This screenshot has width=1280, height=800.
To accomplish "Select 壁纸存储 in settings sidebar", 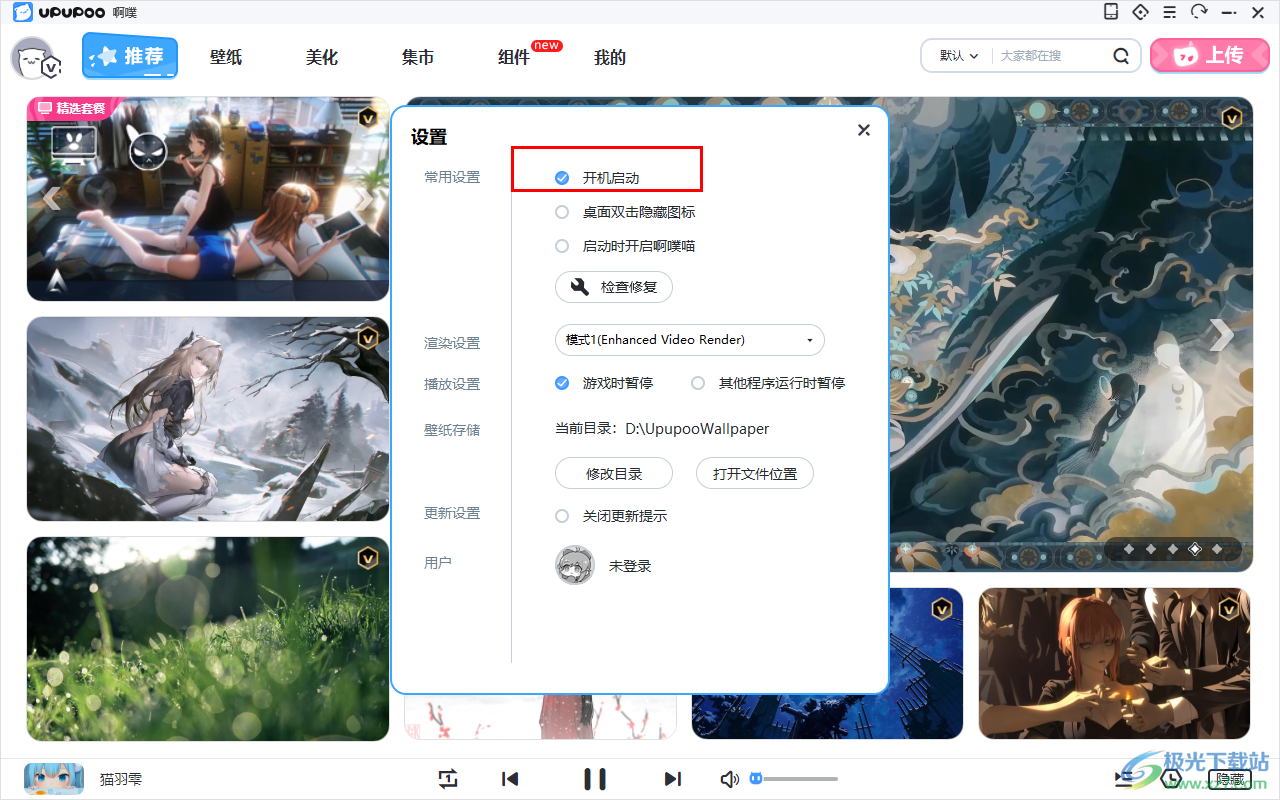I will pyautogui.click(x=452, y=430).
